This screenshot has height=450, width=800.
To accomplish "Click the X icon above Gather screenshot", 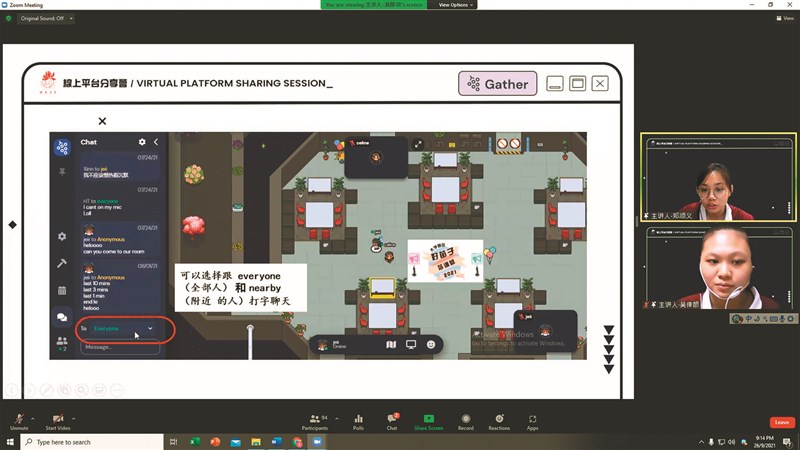I will tap(103, 121).
